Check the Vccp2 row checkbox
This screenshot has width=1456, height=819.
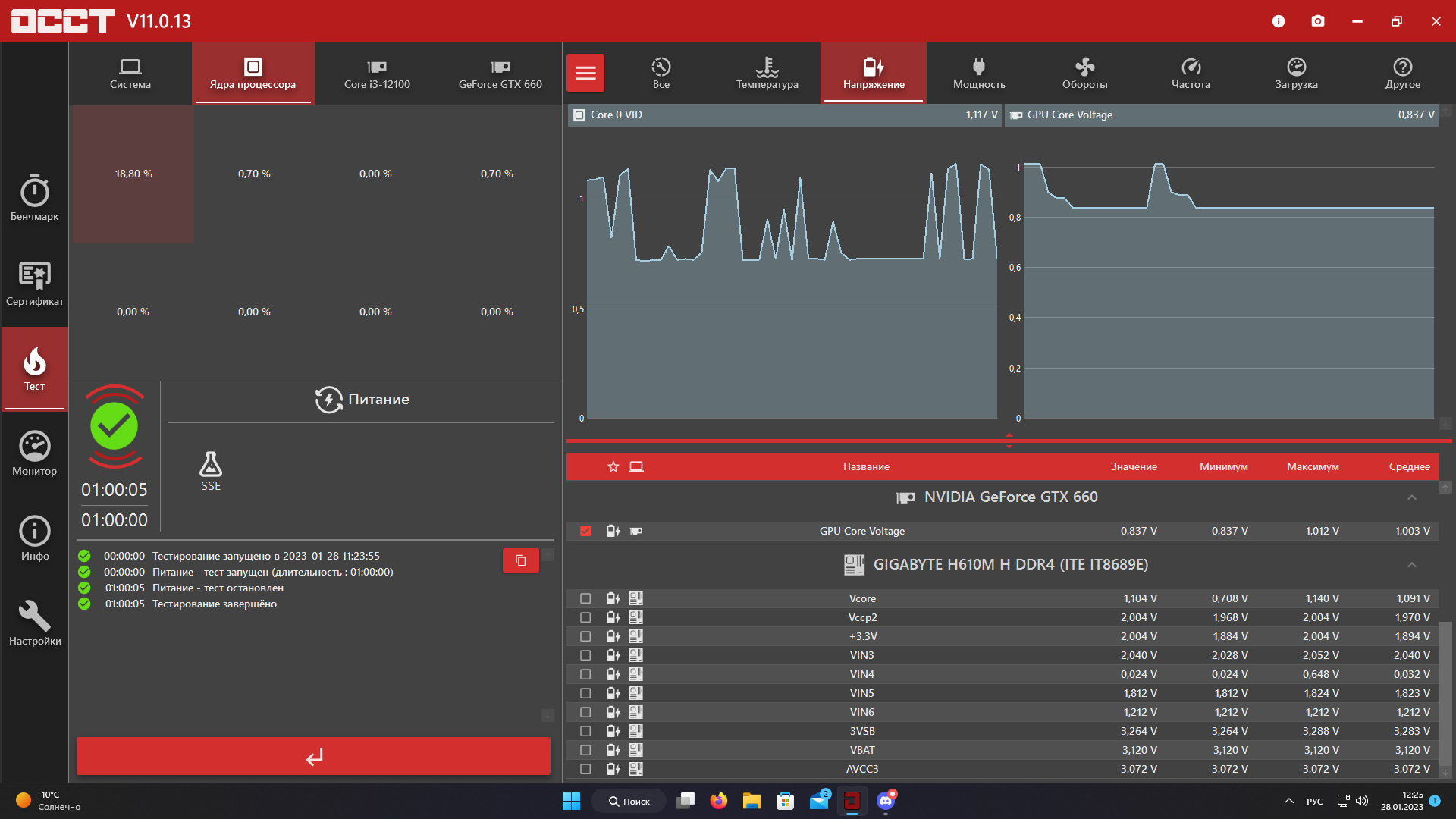585,617
